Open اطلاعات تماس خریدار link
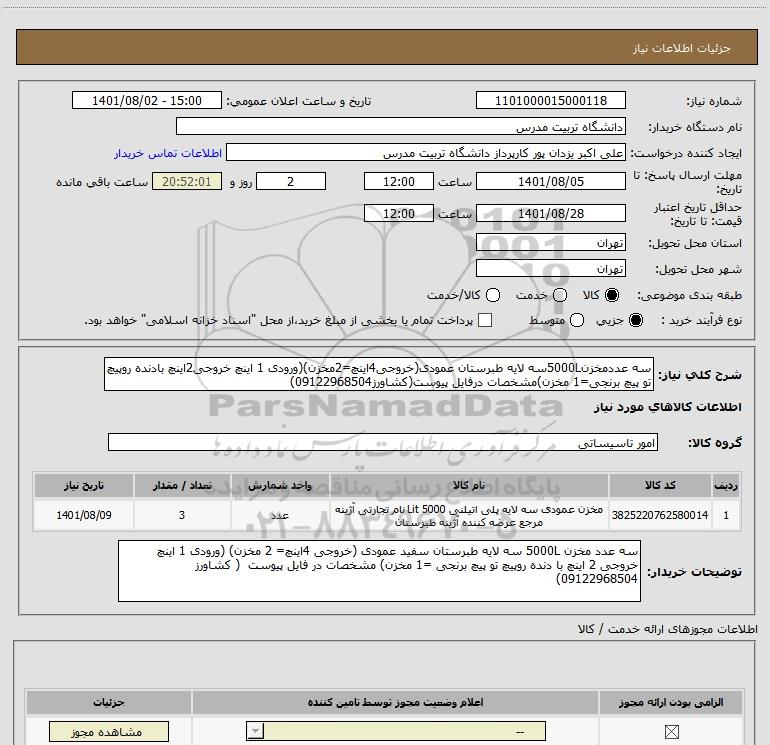770x745 pixels. click(x=168, y=153)
